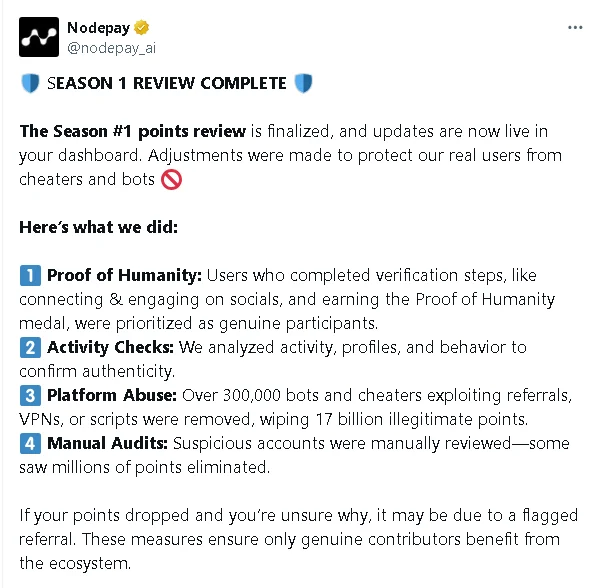Click 'The Season #1 points review' bold text
599x588 pixels.
click(x=133, y=131)
